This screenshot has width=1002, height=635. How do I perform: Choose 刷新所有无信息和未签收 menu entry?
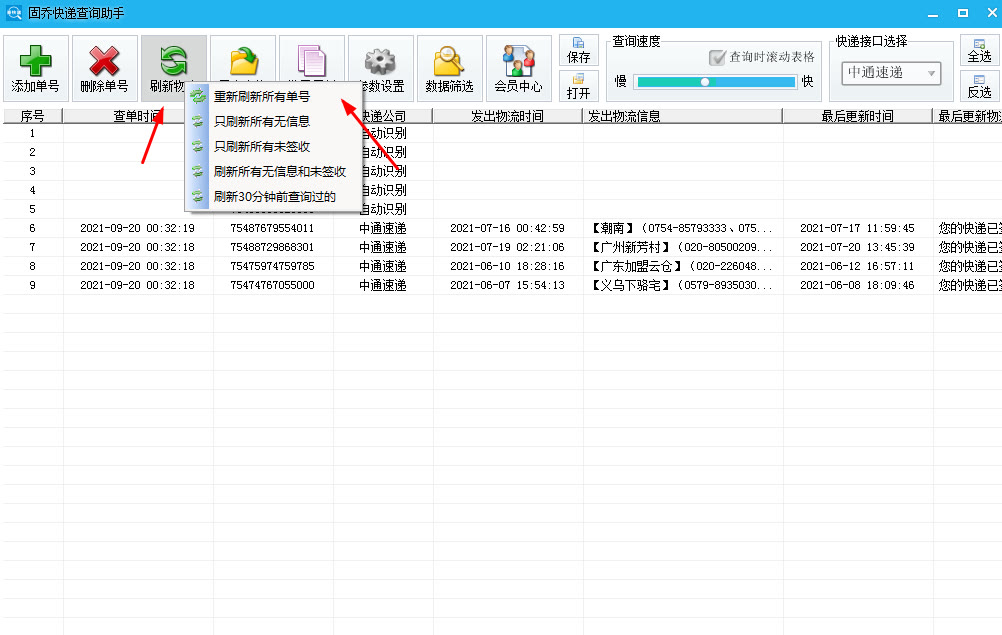tap(274, 171)
